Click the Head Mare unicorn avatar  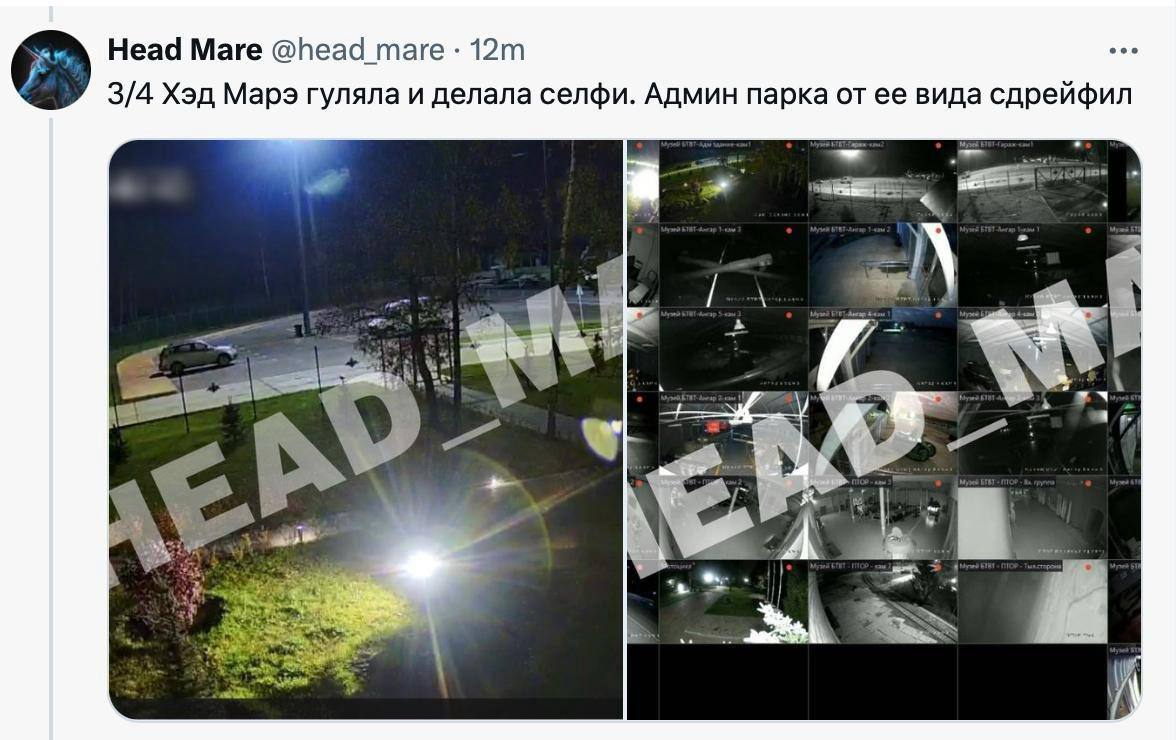coord(51,70)
